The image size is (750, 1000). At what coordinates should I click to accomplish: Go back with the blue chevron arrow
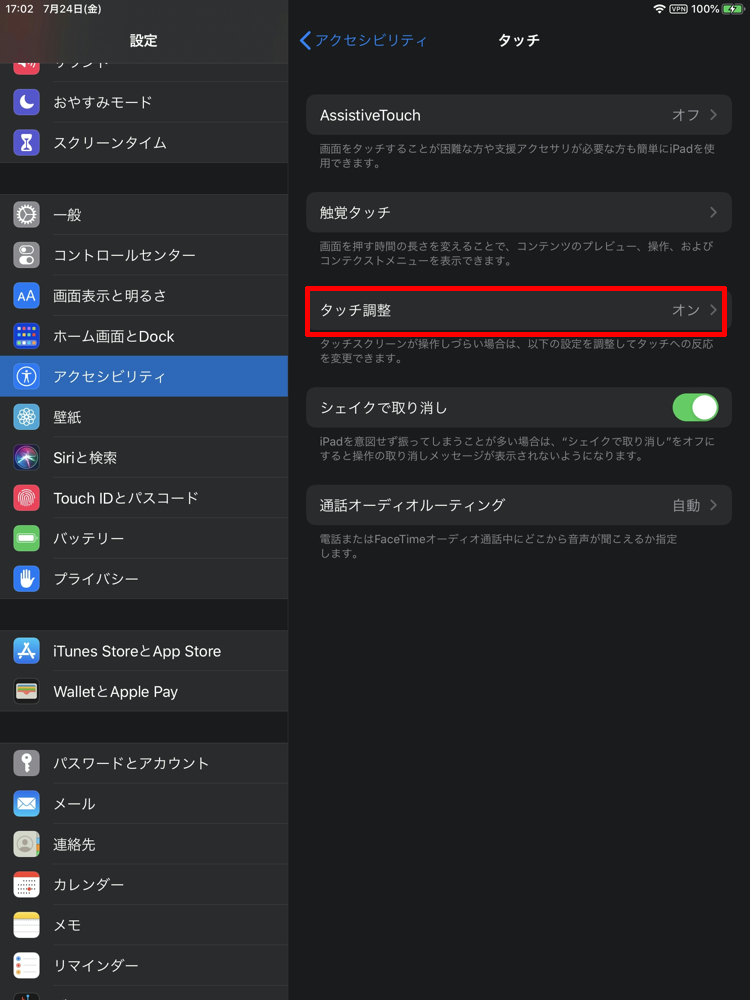click(305, 40)
